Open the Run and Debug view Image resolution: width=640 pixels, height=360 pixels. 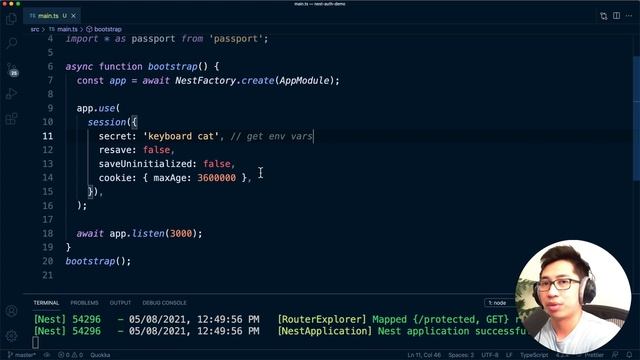(x=11, y=94)
